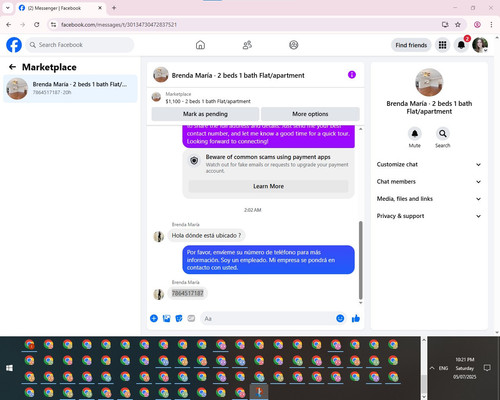The image size is (500, 400).
Task: Open the Home feed icon
Action: pos(200,45)
